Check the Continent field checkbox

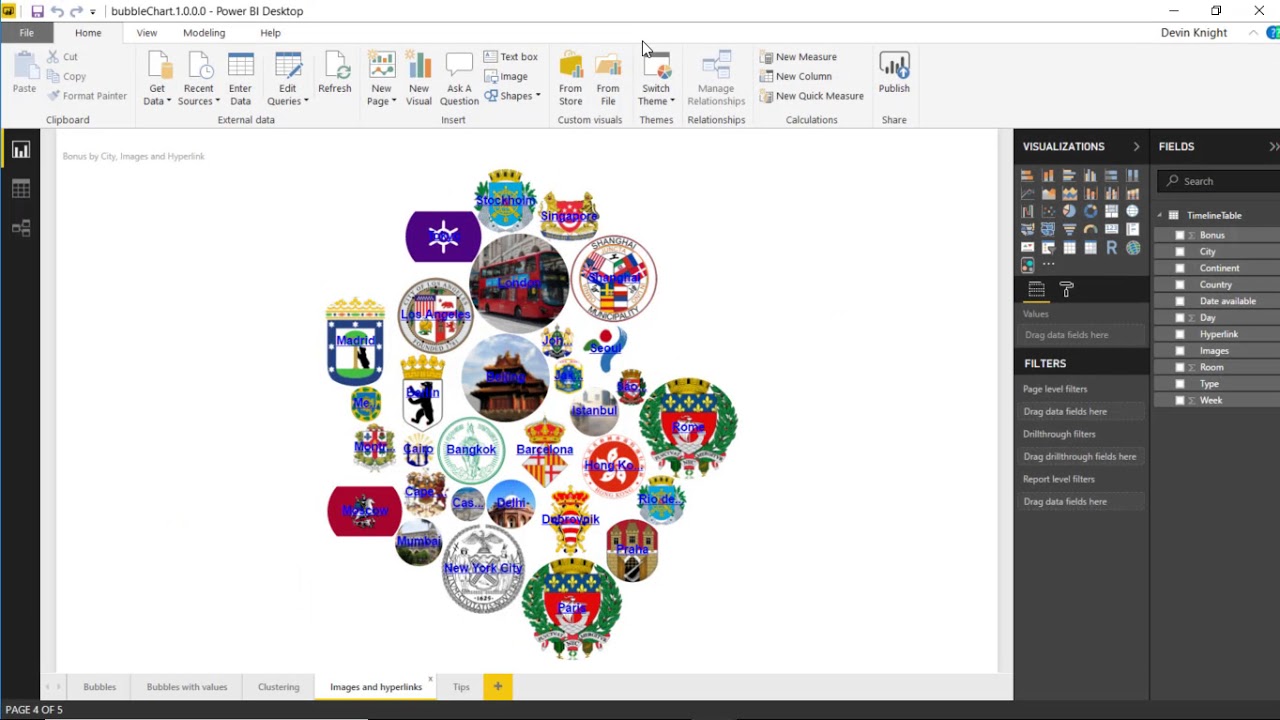pyautogui.click(x=1180, y=268)
